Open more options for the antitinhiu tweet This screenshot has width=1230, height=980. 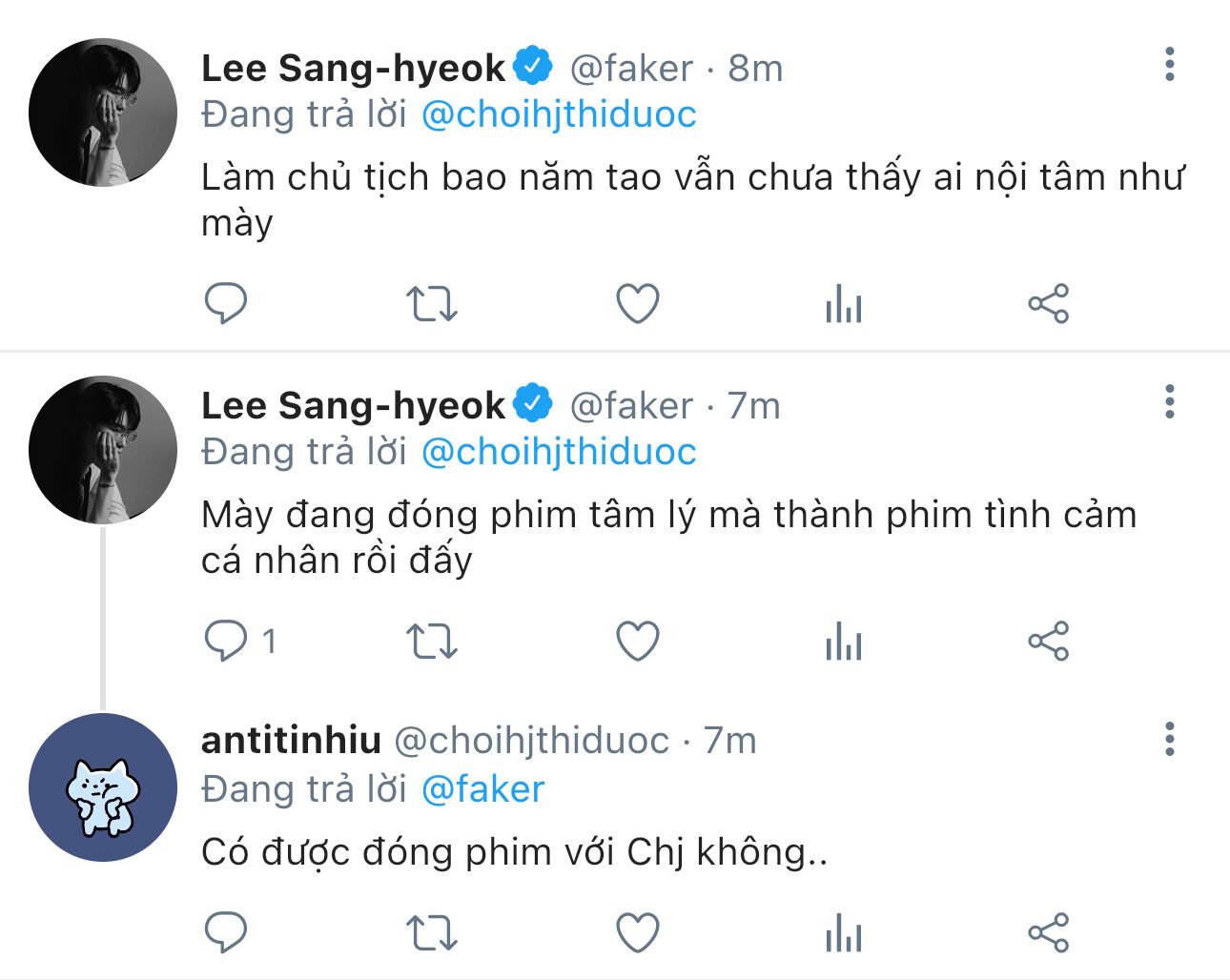(x=1170, y=739)
